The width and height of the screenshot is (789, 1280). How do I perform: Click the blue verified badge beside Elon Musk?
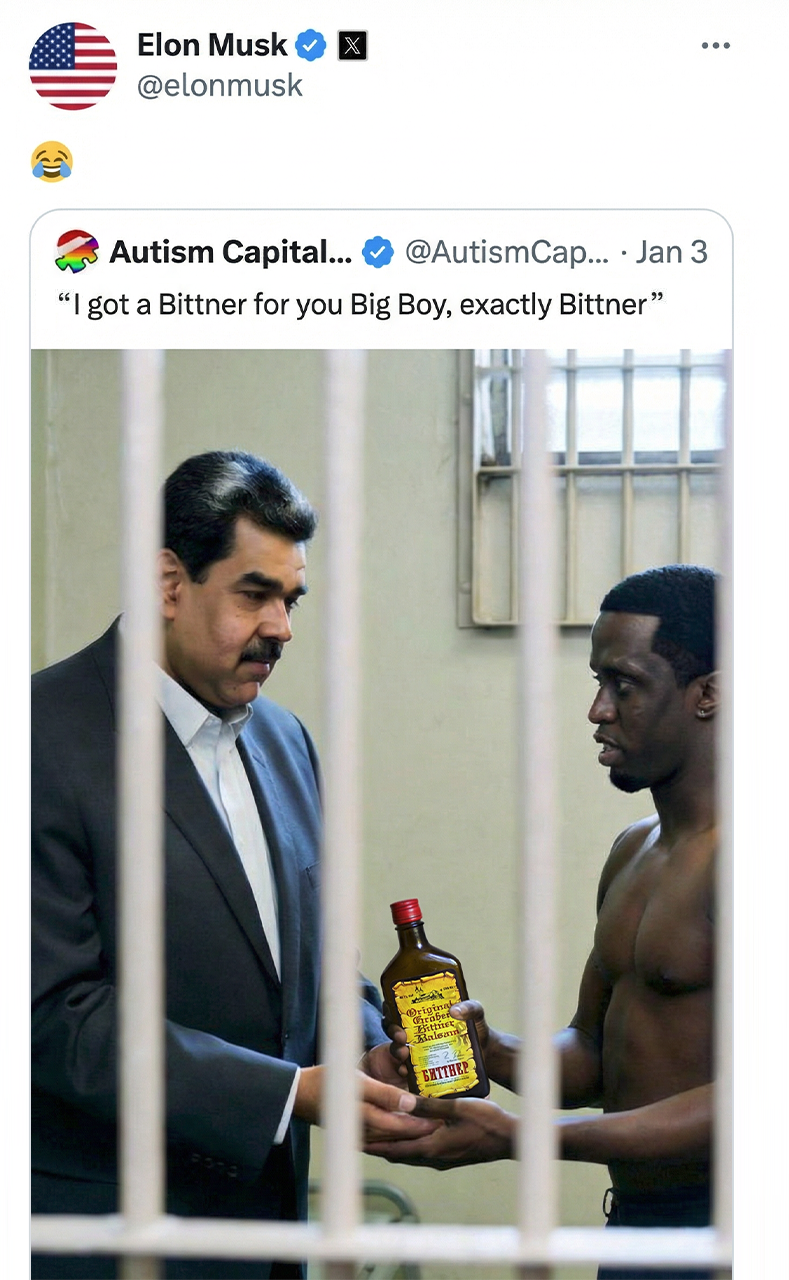(311, 45)
